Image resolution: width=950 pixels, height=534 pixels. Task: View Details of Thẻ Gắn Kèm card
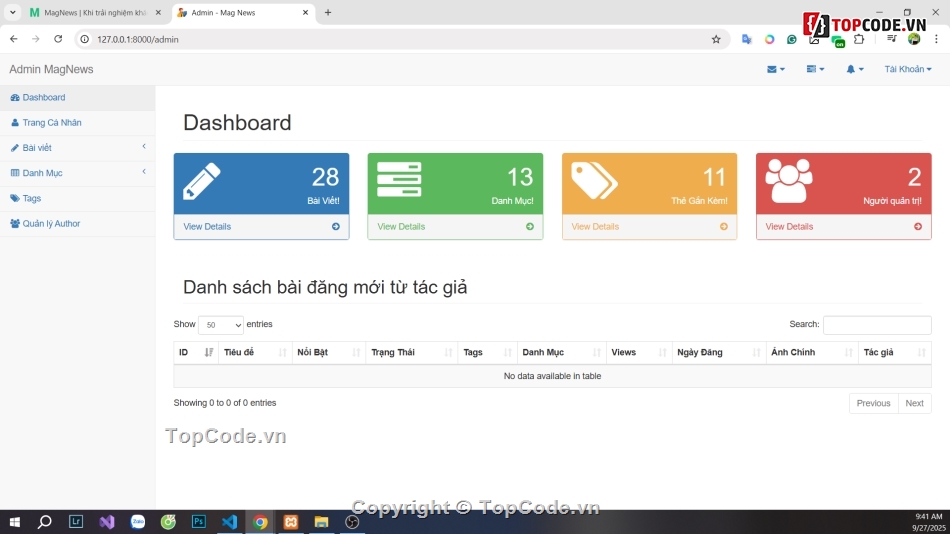(595, 227)
